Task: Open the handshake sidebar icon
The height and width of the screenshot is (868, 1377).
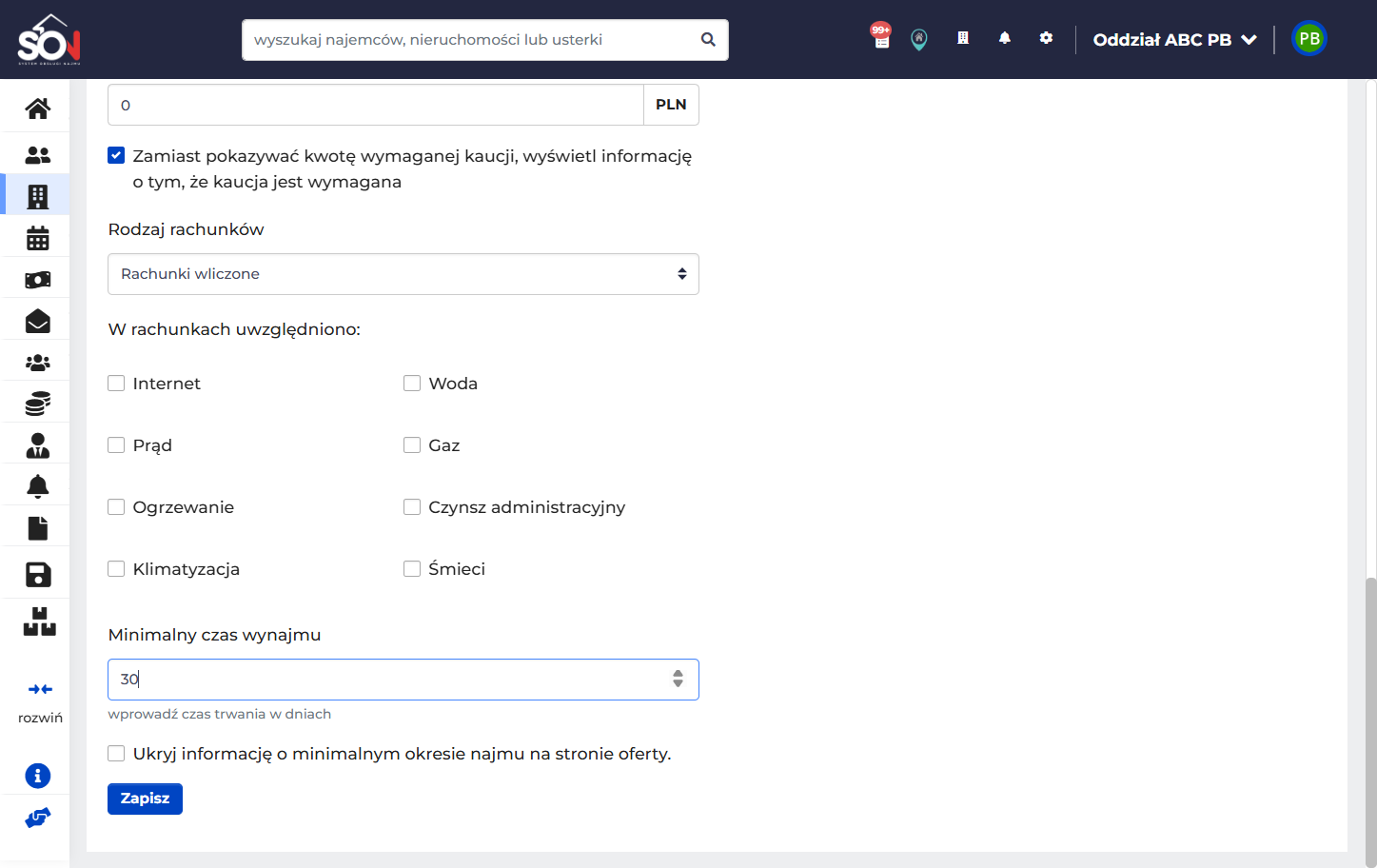Action: 38,818
